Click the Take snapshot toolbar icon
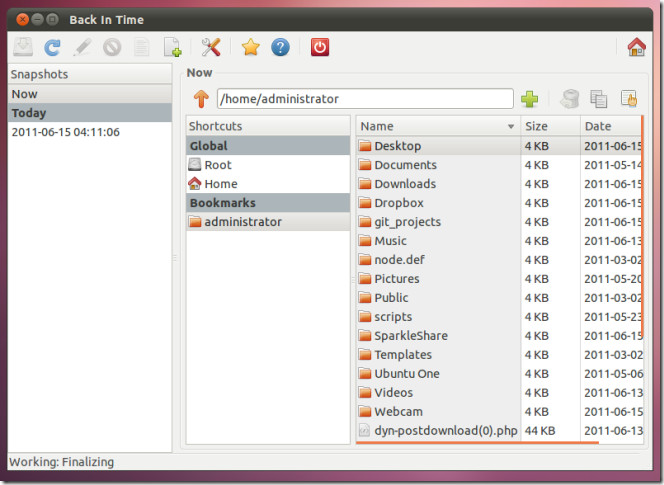 point(23,47)
